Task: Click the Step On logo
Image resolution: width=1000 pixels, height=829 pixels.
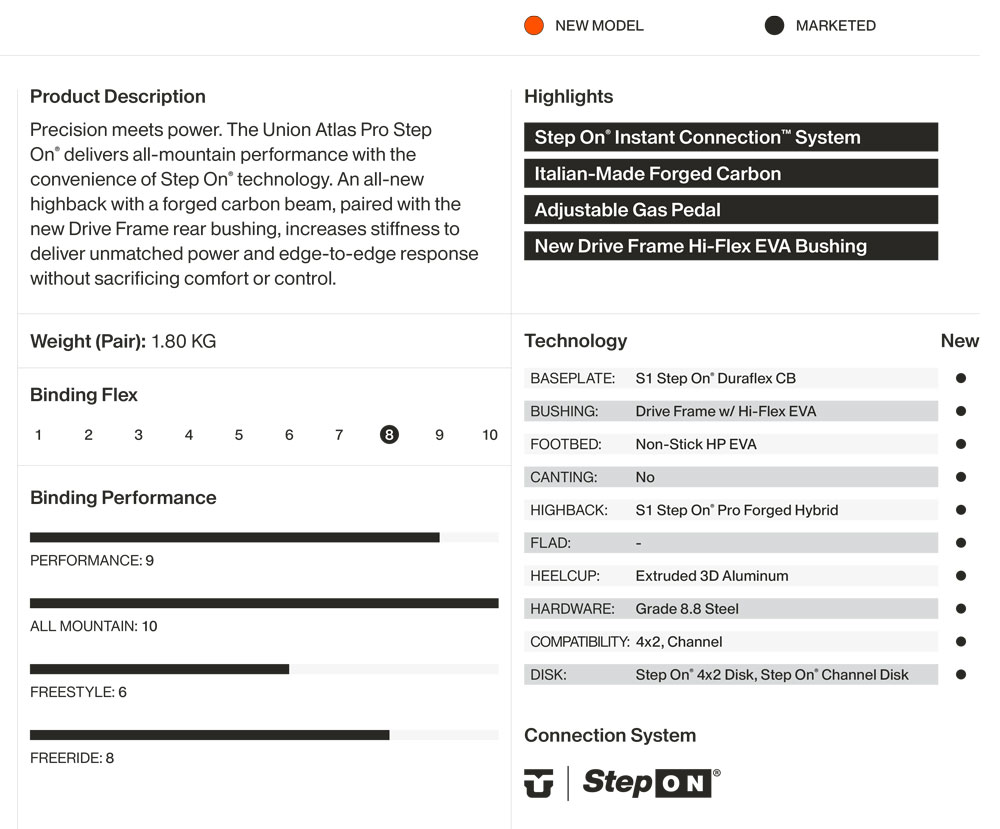Action: pyautogui.click(x=650, y=783)
